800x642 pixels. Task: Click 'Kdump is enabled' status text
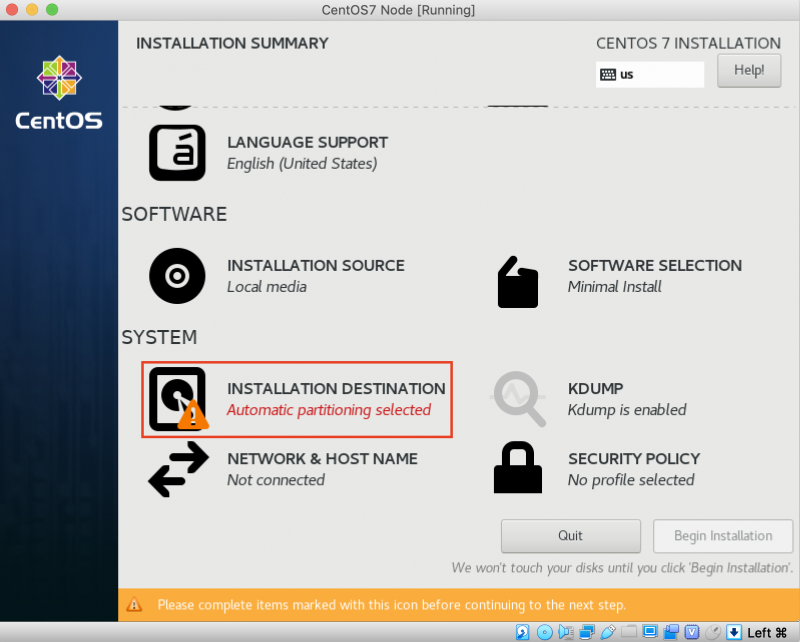click(x=627, y=410)
